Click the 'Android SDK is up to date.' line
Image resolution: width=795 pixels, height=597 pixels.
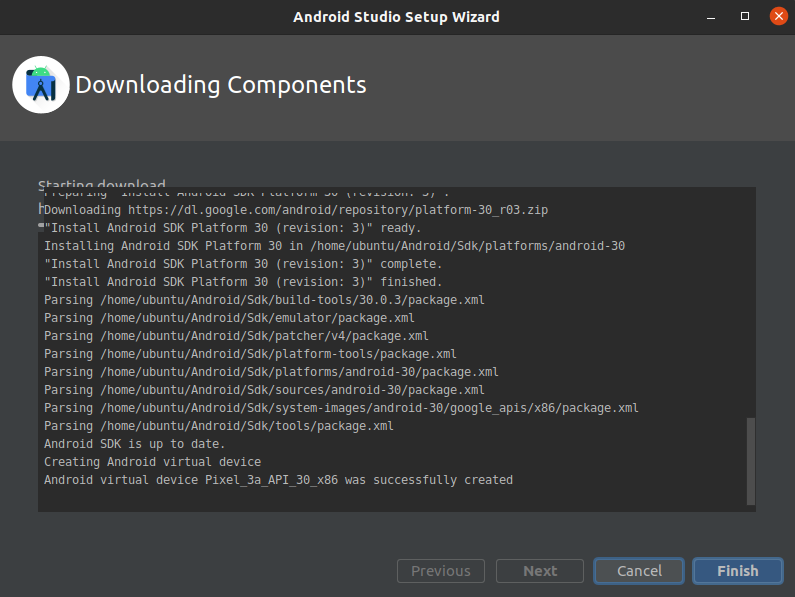pyautogui.click(x=134, y=444)
